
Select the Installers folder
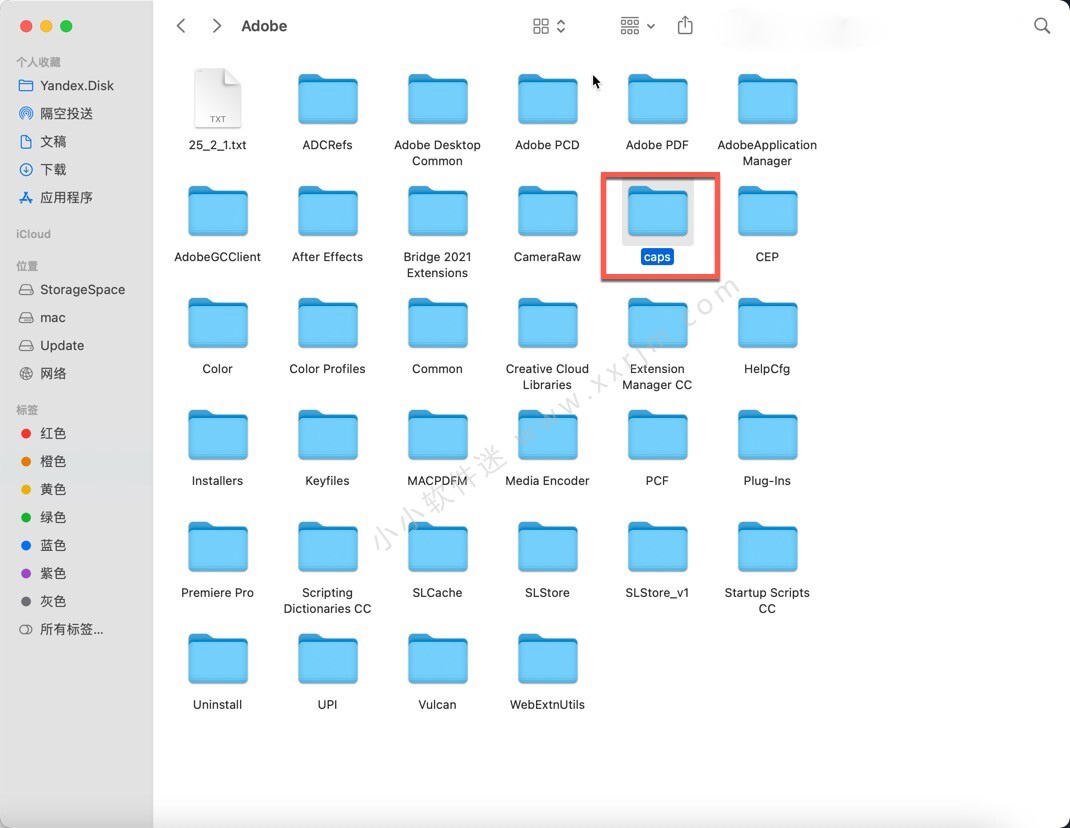pyautogui.click(x=218, y=435)
